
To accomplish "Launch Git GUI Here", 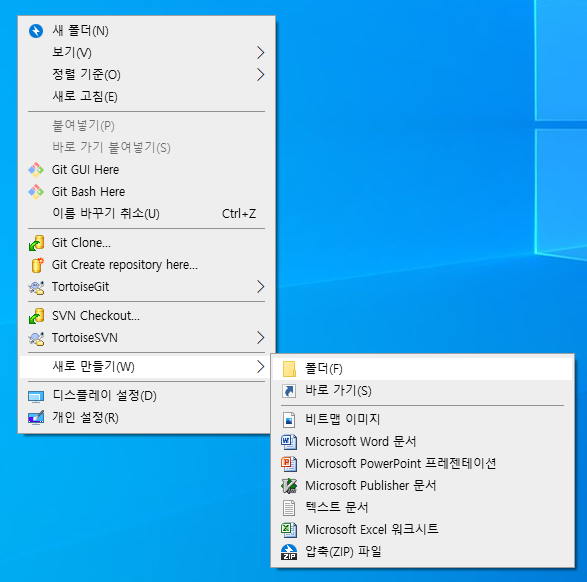I will coord(147,170).
